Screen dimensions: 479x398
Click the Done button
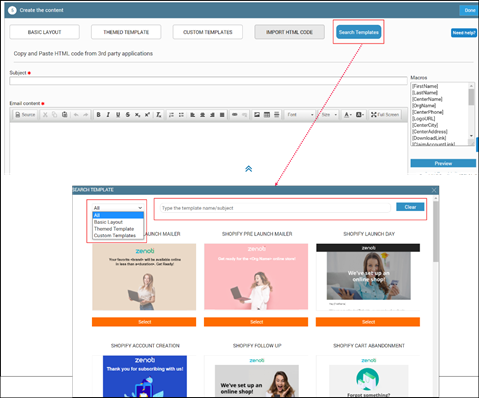pos(470,10)
